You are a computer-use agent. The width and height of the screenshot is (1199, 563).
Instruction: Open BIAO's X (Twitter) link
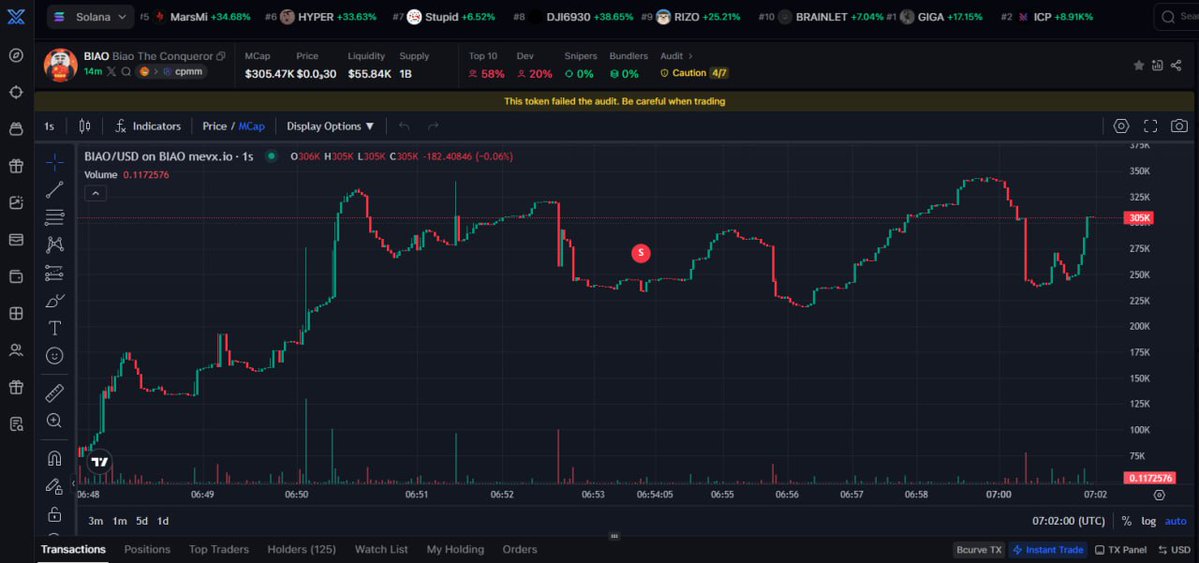click(111, 71)
